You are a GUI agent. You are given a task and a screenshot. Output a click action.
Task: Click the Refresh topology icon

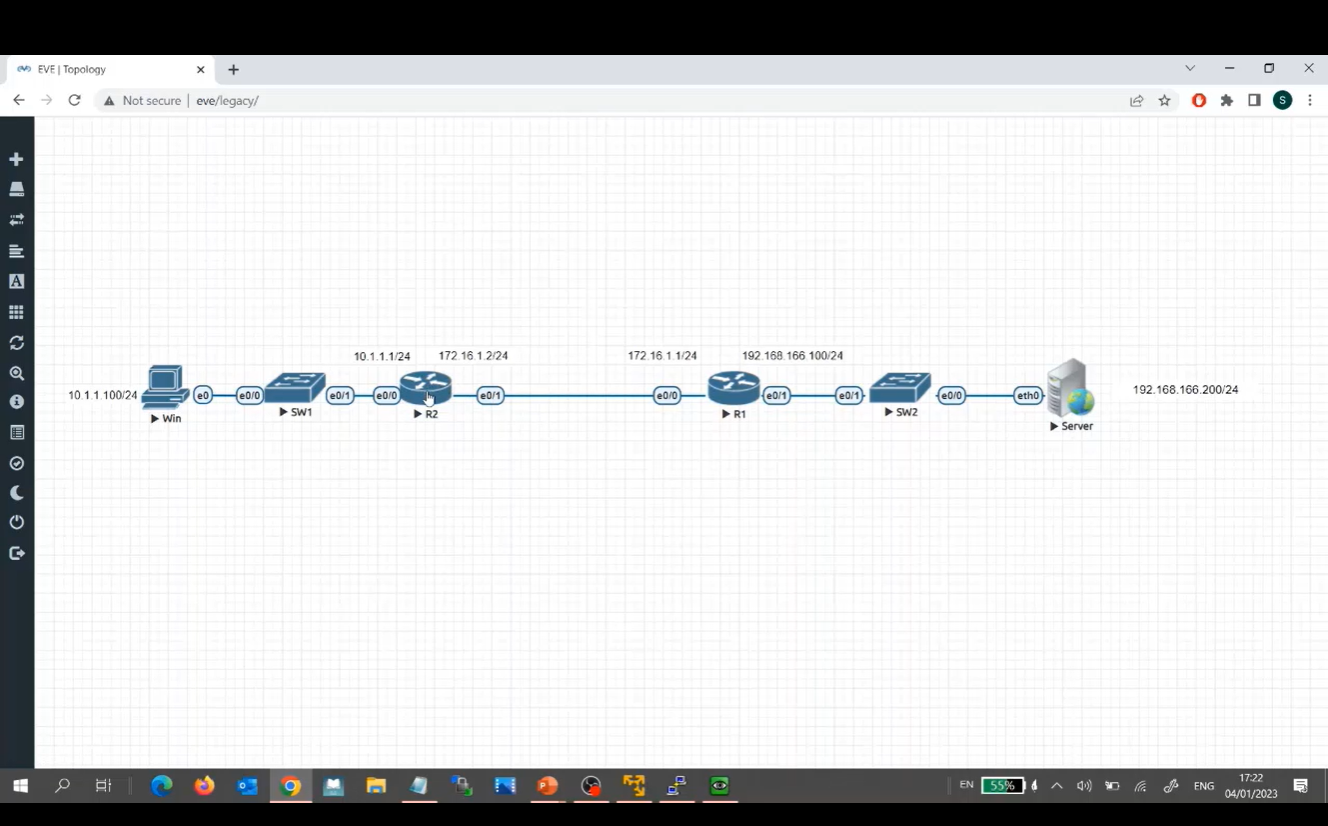(16, 342)
